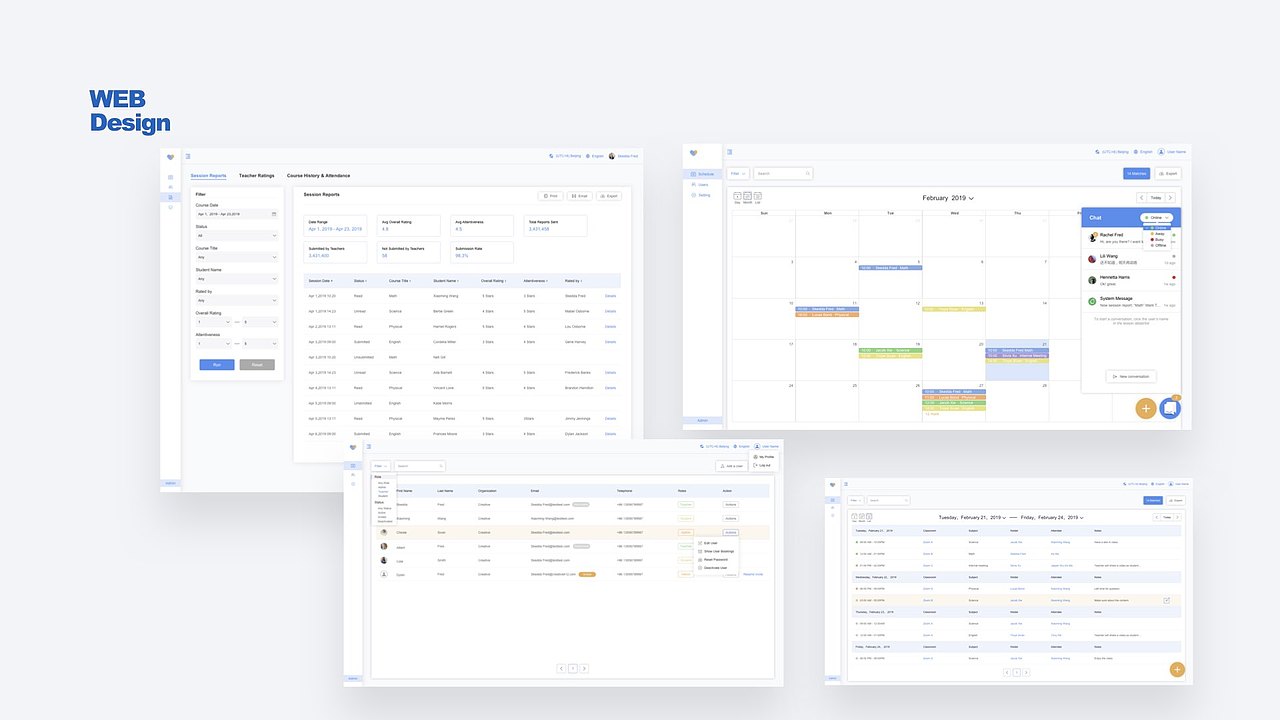Click the Search field in calendar window
Image resolution: width=1280 pixels, height=720 pixels.
coord(783,174)
